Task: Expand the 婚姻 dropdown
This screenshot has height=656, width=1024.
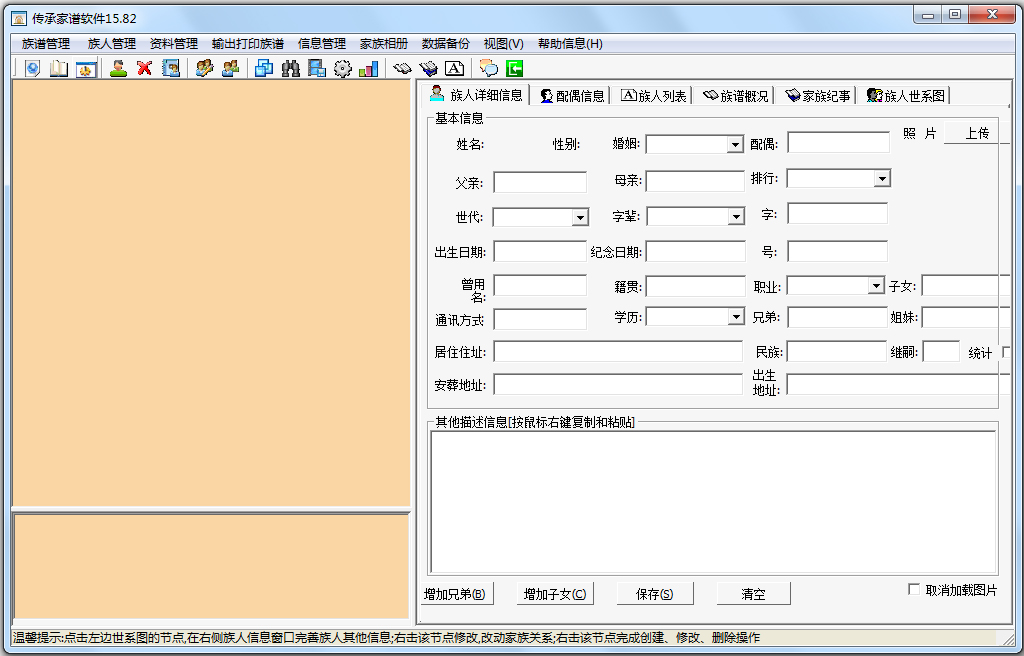Action: click(735, 144)
